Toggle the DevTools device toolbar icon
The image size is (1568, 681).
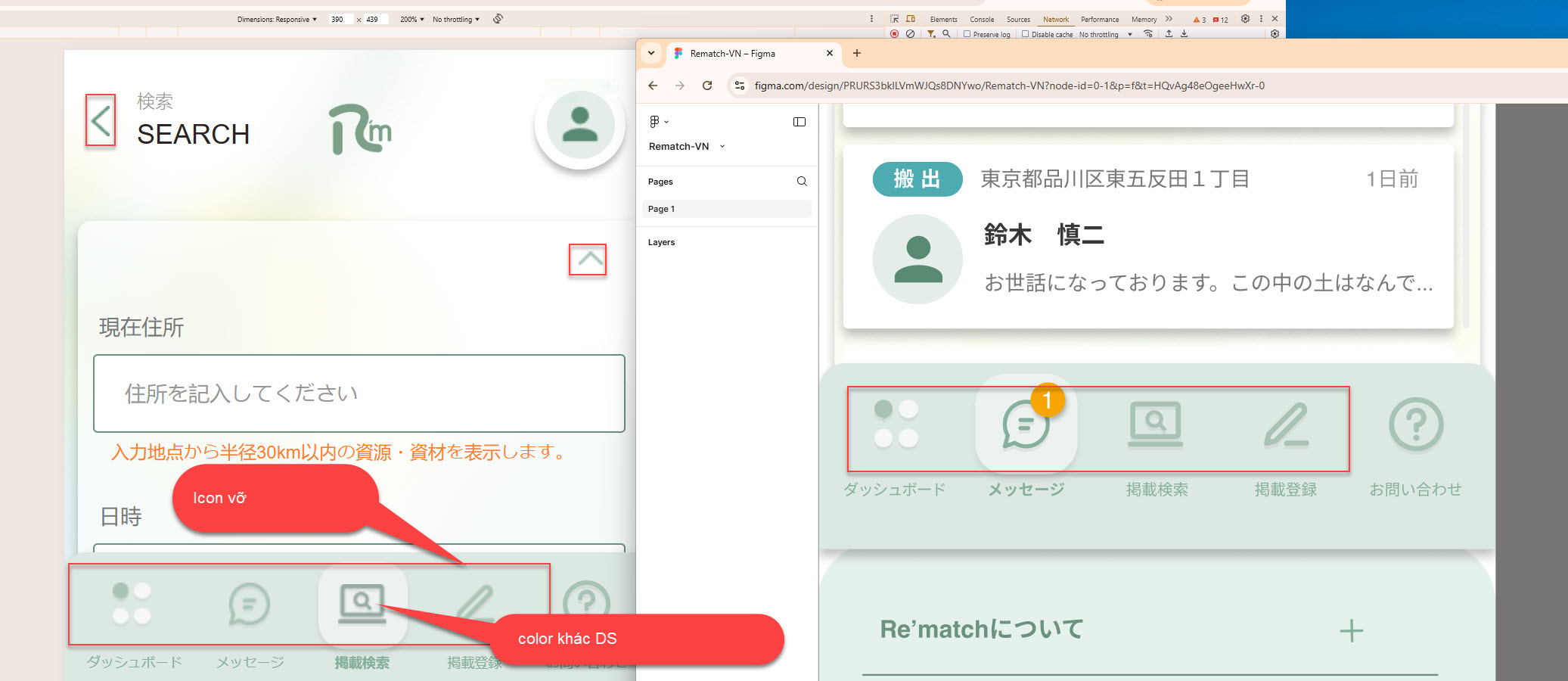911,19
